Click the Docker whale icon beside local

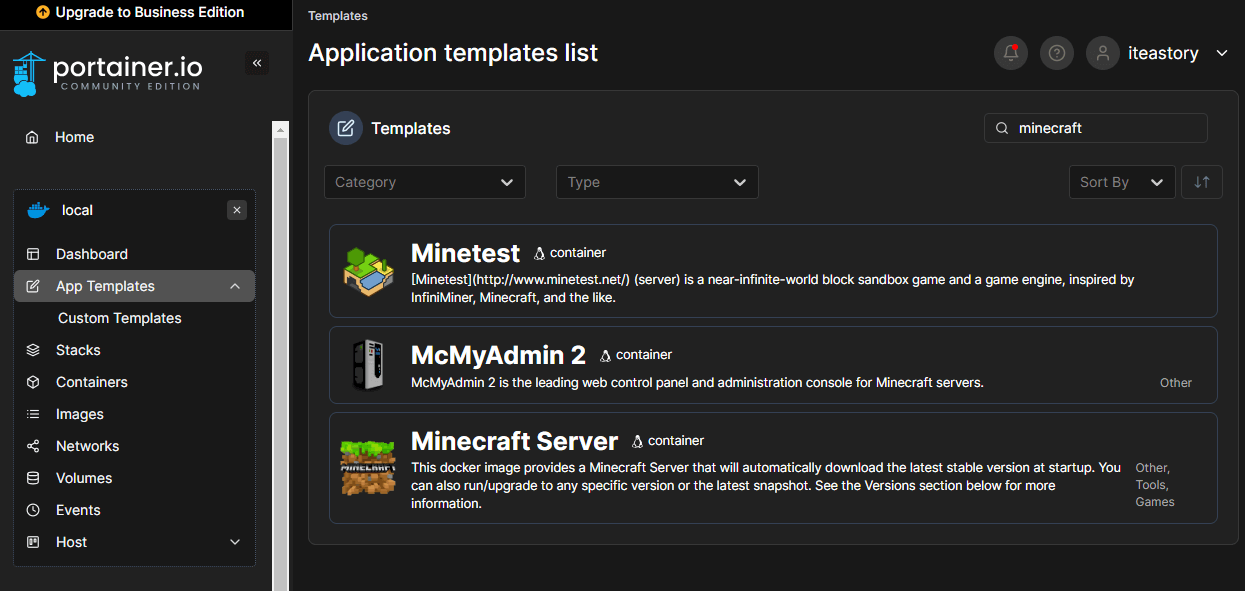tap(38, 210)
